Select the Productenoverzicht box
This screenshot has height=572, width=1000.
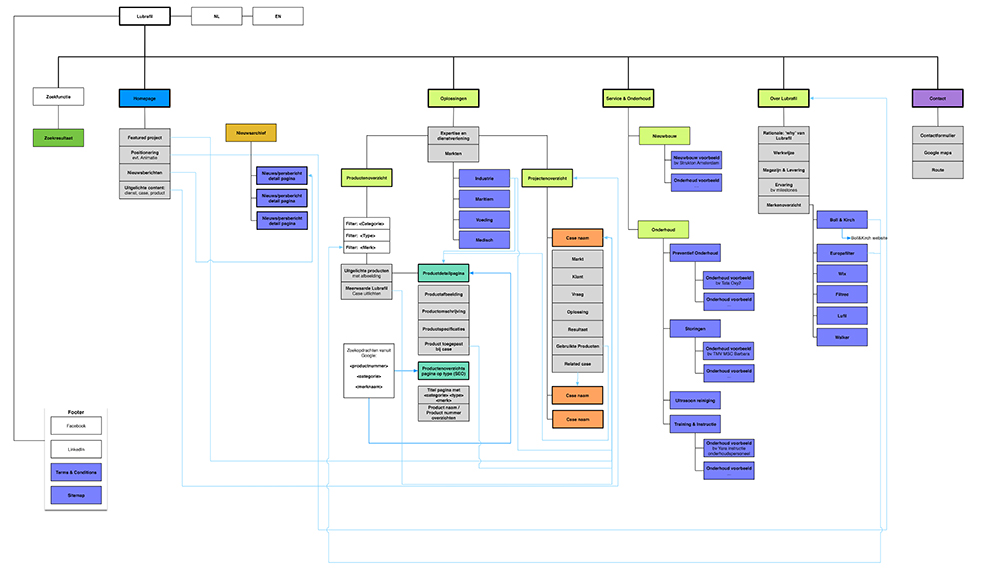[x=365, y=178]
